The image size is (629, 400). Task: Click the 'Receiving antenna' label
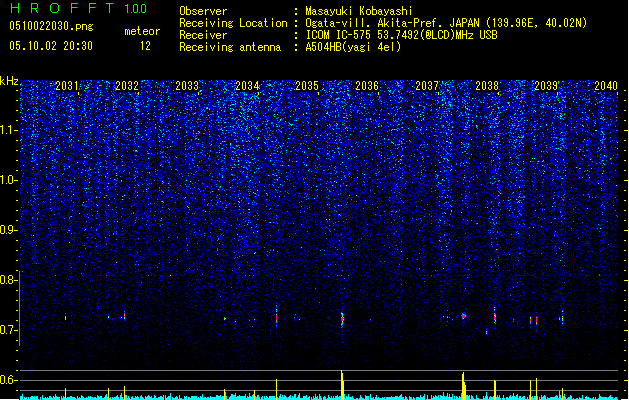230,47
